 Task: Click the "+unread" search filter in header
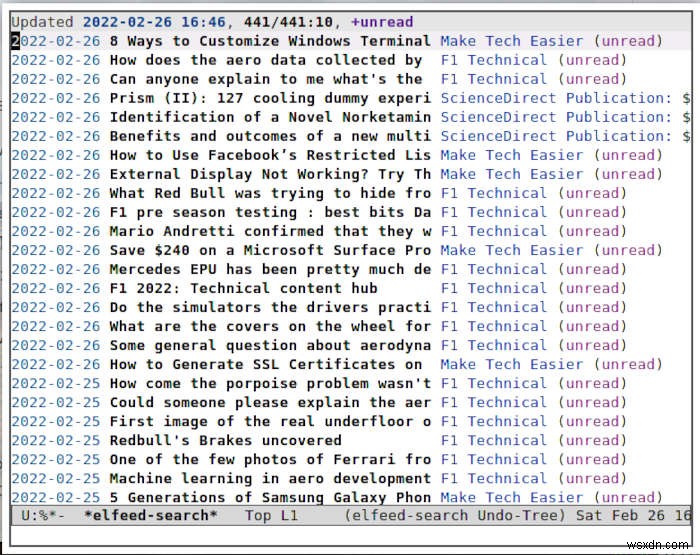coord(382,22)
